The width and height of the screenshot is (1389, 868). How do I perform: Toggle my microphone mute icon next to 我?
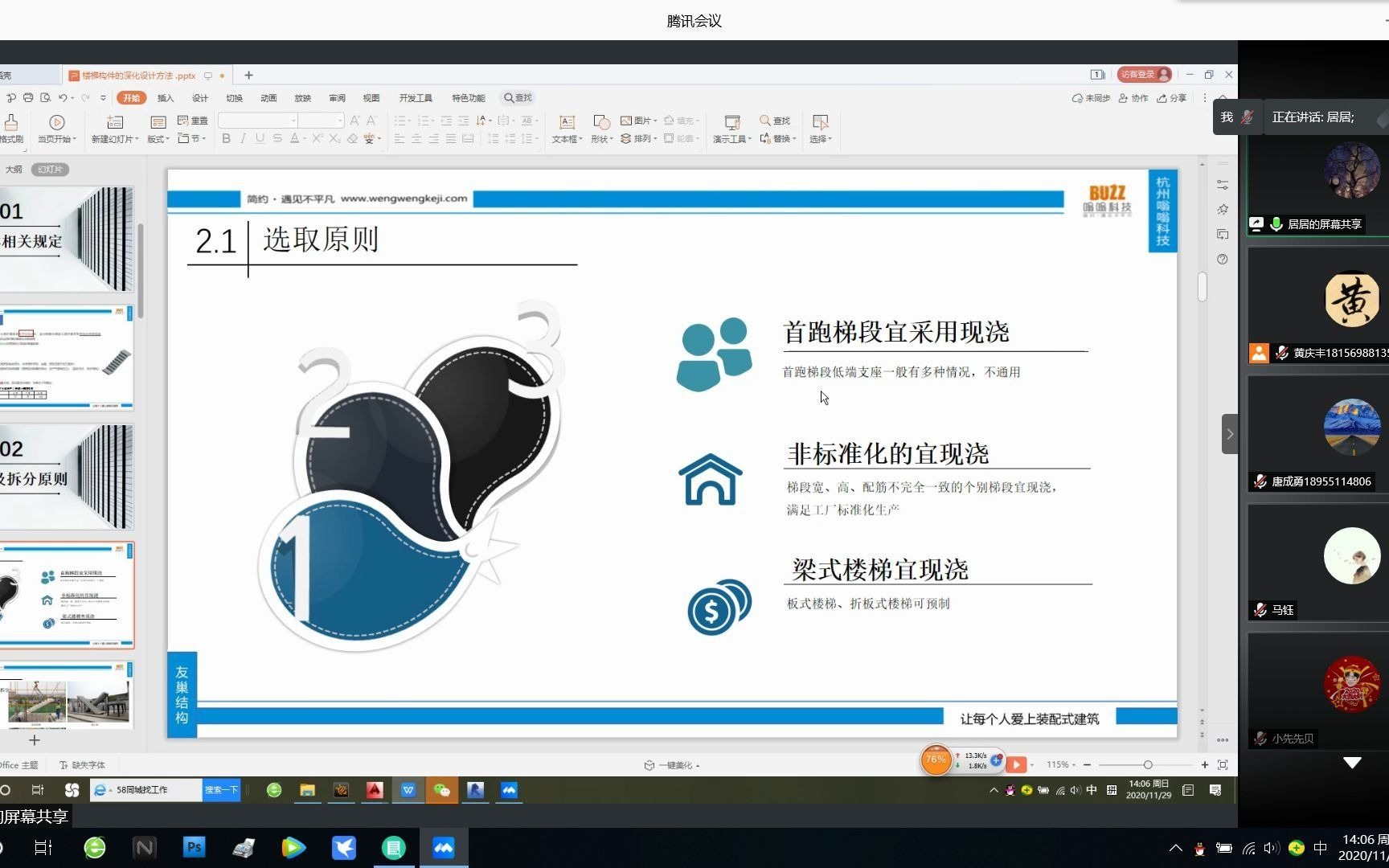[x=1247, y=117]
